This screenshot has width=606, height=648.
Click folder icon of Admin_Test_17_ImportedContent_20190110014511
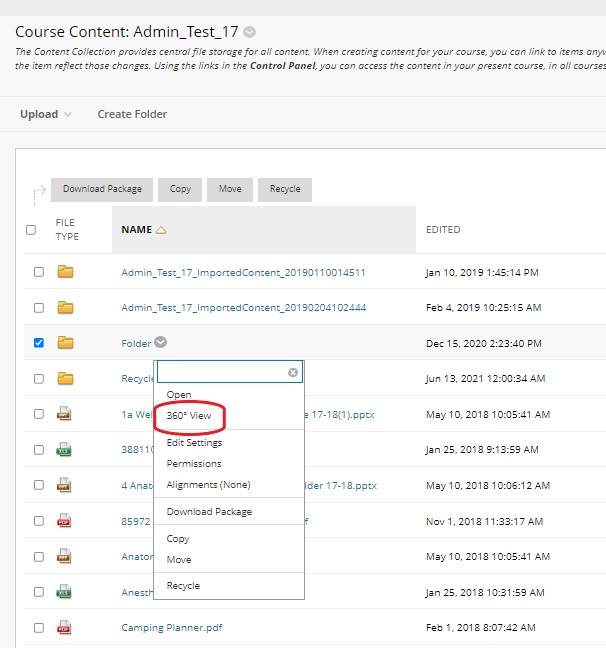65,272
